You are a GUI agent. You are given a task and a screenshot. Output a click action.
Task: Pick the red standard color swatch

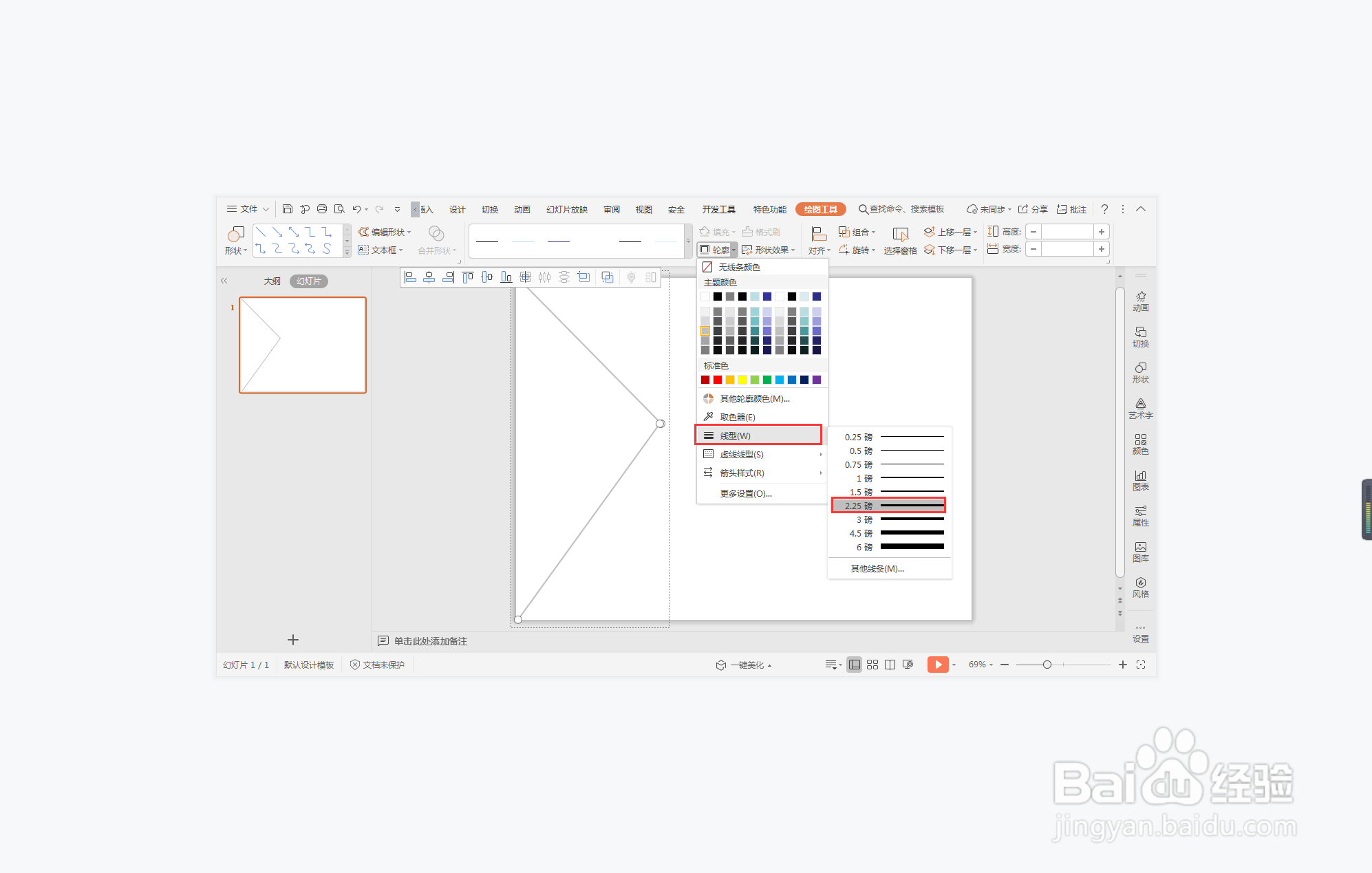pos(718,380)
